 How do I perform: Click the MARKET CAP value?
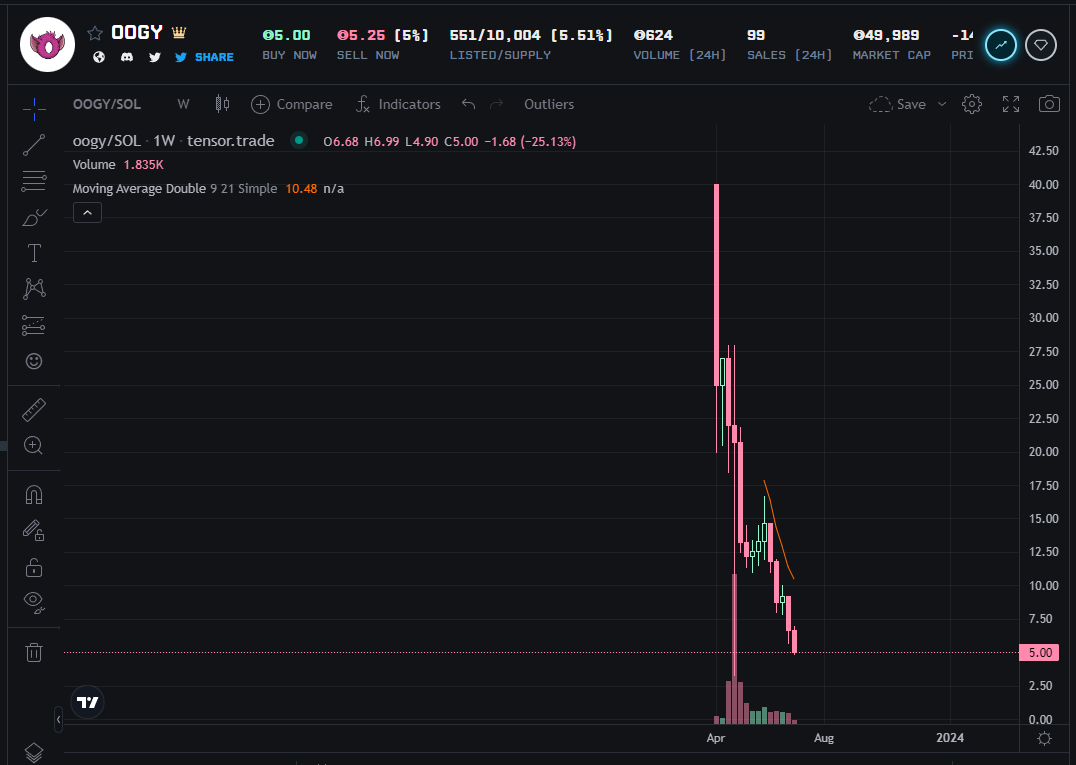pyautogui.click(x=886, y=35)
